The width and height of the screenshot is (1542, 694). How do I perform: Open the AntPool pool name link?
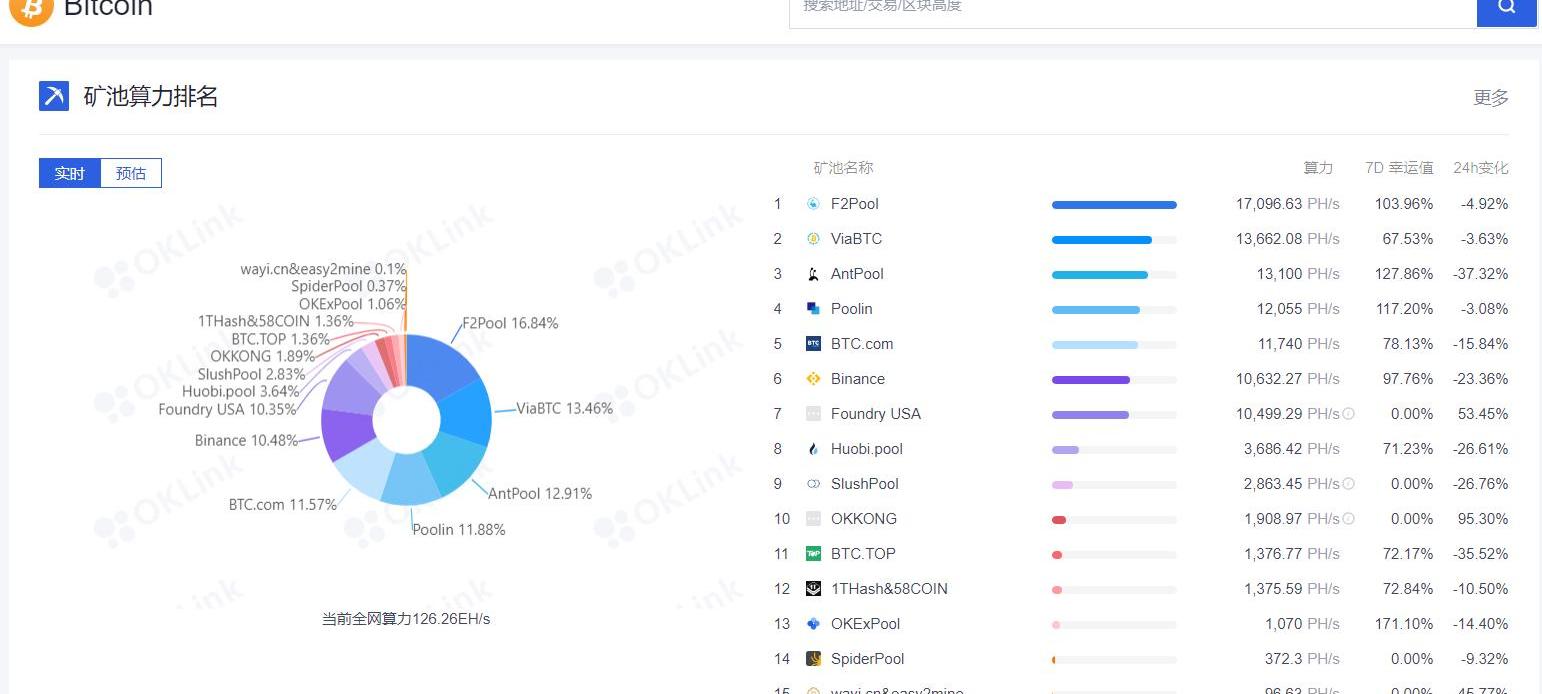pos(857,274)
